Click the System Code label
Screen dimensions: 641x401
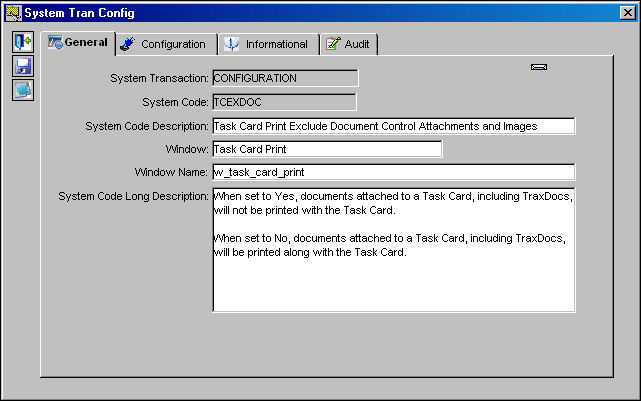(x=175, y=102)
